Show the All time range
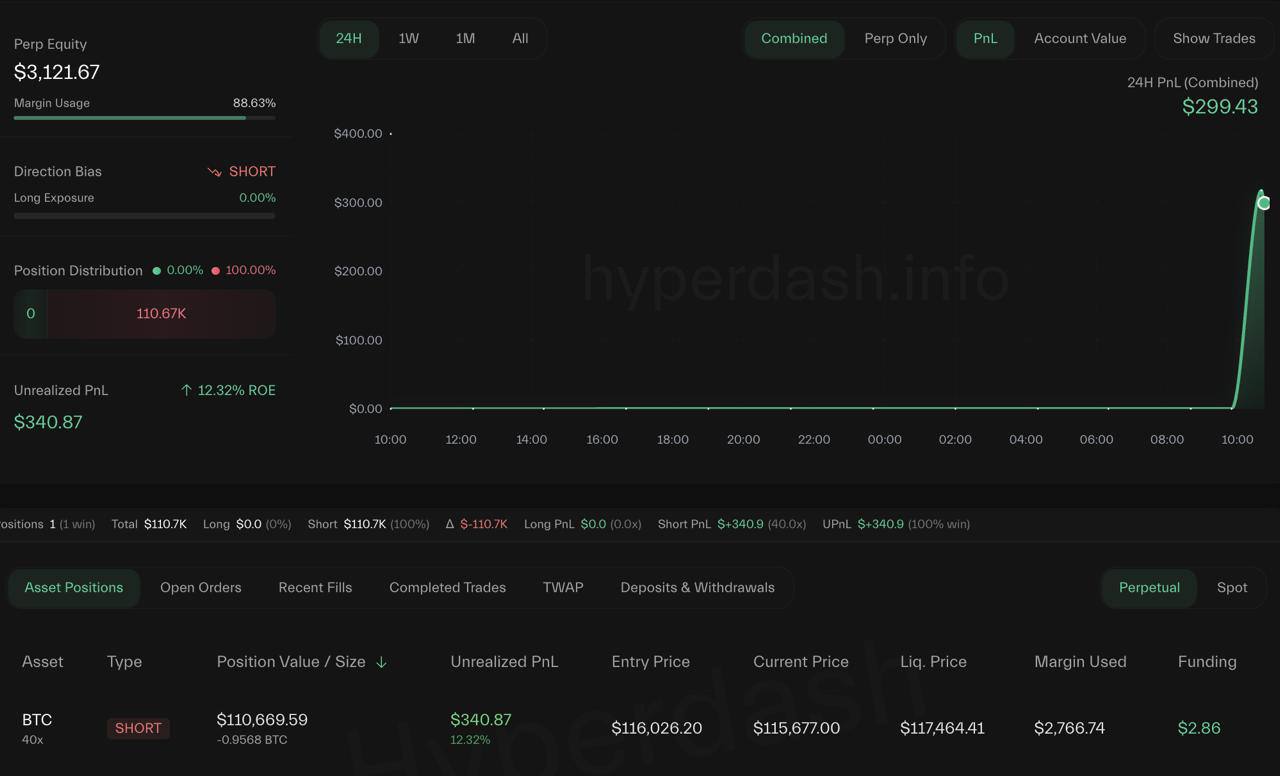 click(x=520, y=38)
